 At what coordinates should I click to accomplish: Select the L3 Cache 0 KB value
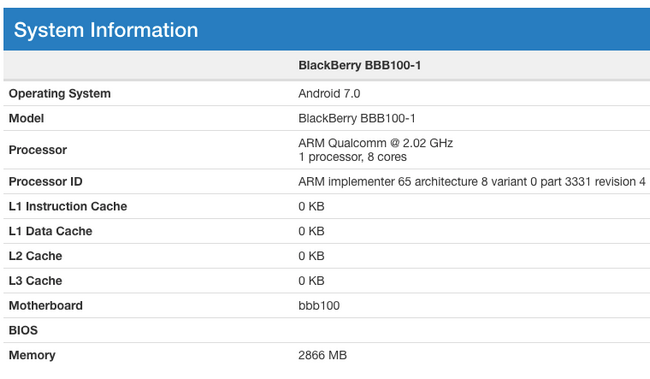(311, 281)
